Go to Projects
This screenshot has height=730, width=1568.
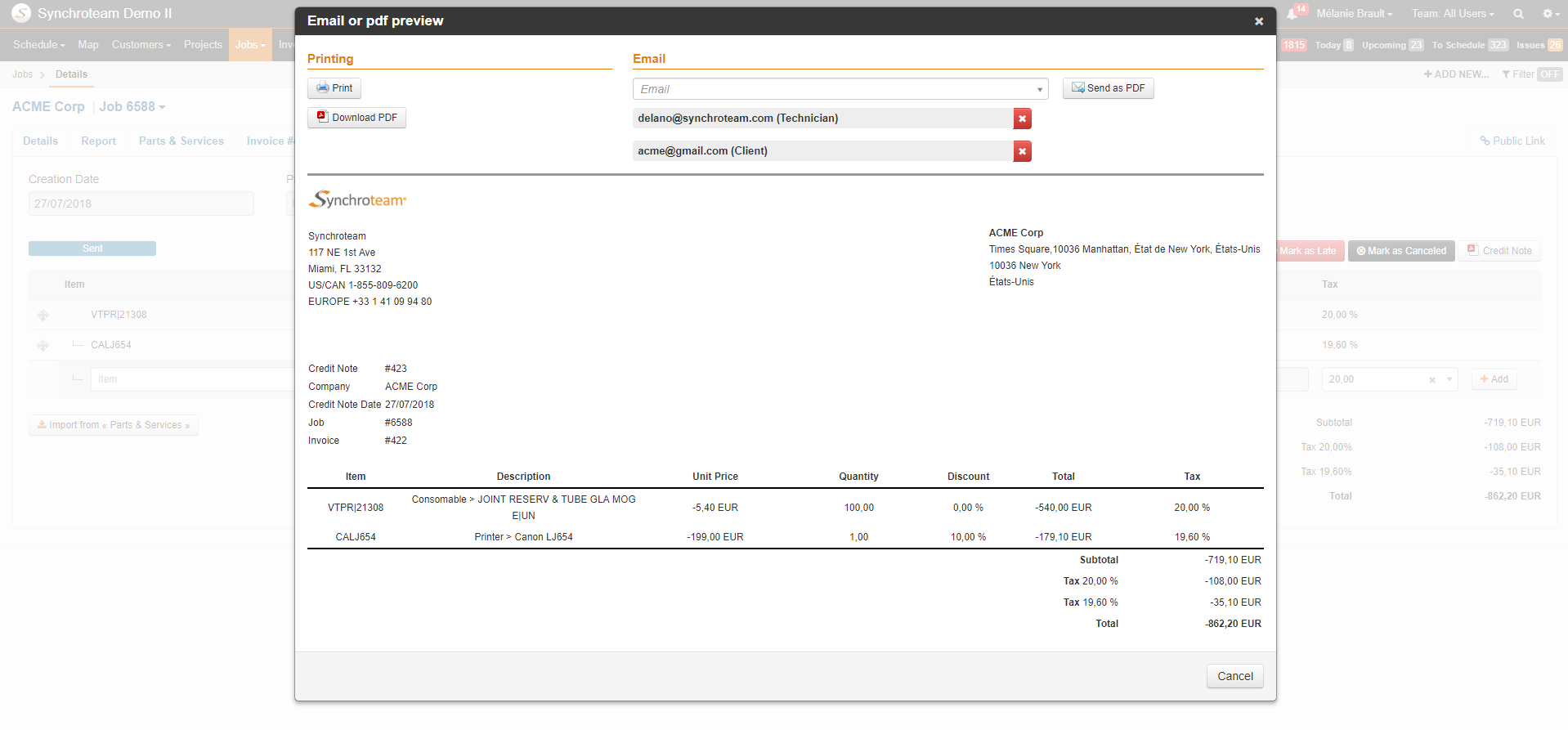coord(203,45)
